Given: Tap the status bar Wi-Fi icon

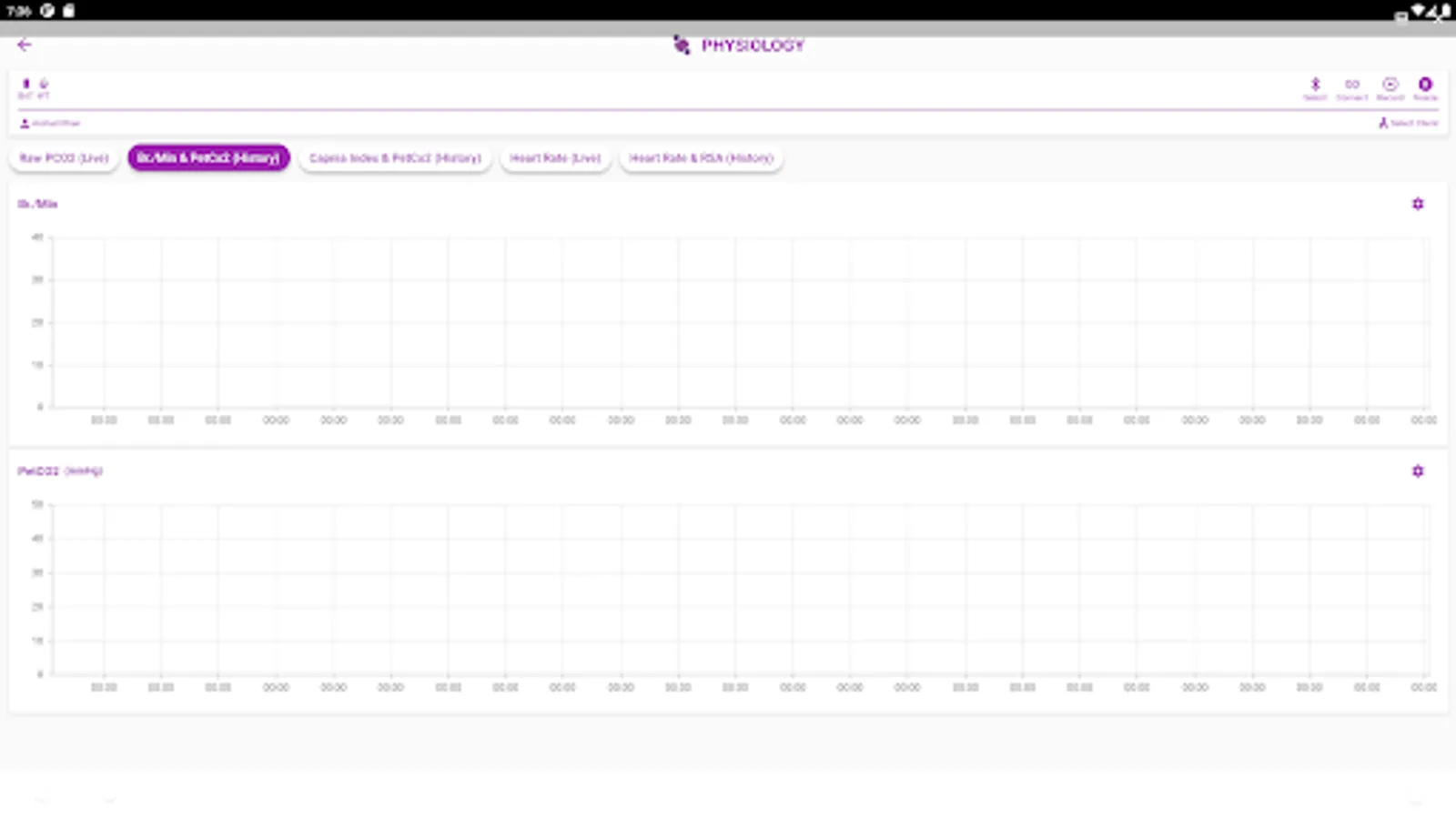Looking at the screenshot, I should coord(1419,11).
